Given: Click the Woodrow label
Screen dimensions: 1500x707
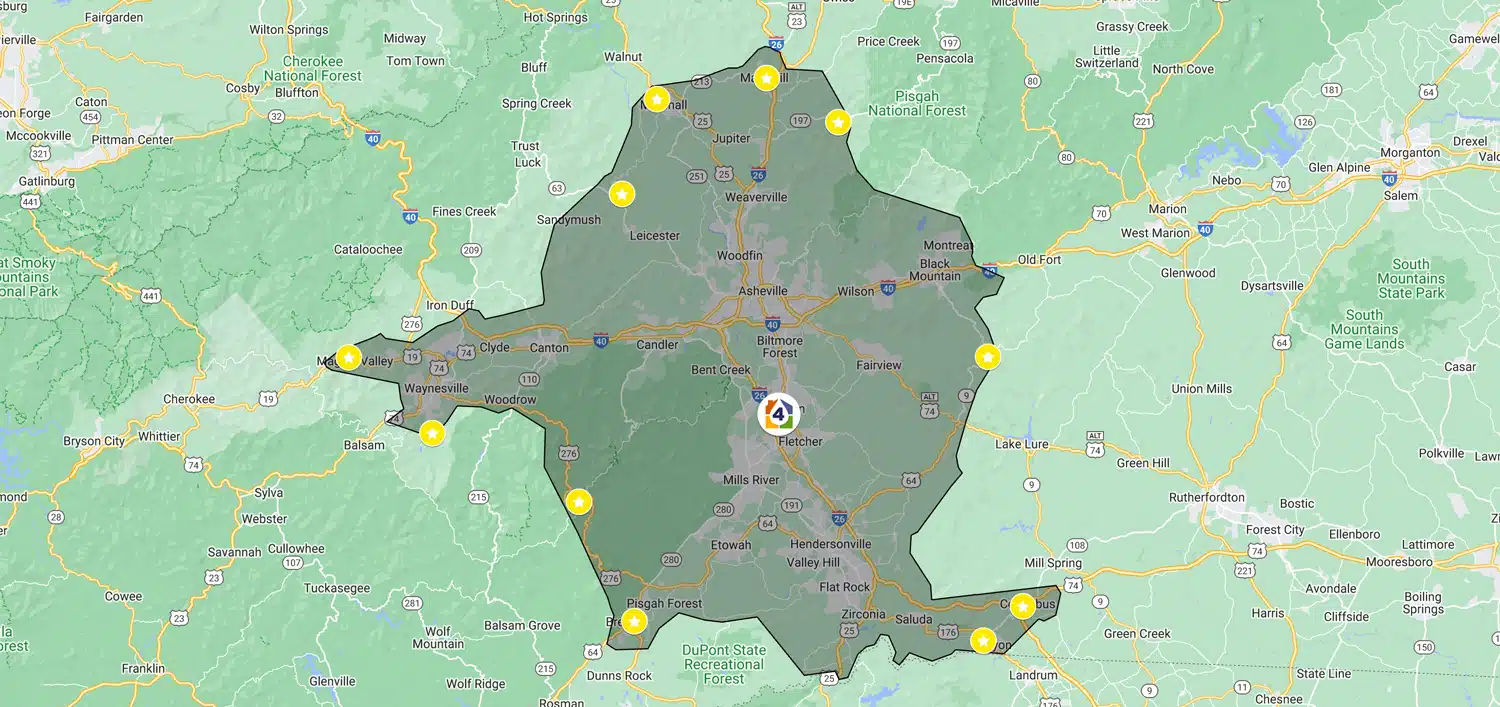Looking at the screenshot, I should [510, 400].
